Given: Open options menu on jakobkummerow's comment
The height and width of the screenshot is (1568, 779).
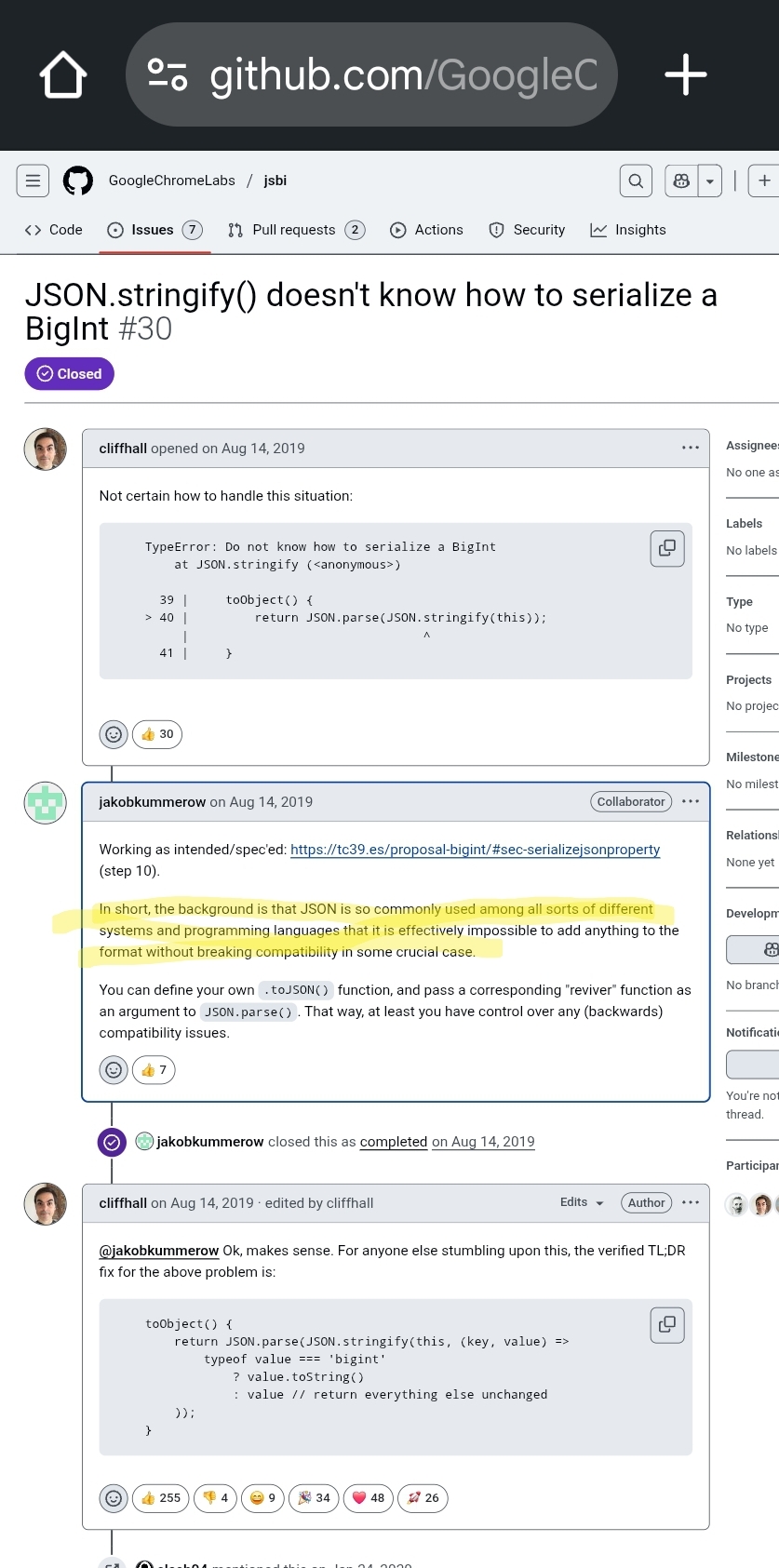Looking at the screenshot, I should pyautogui.click(x=691, y=801).
